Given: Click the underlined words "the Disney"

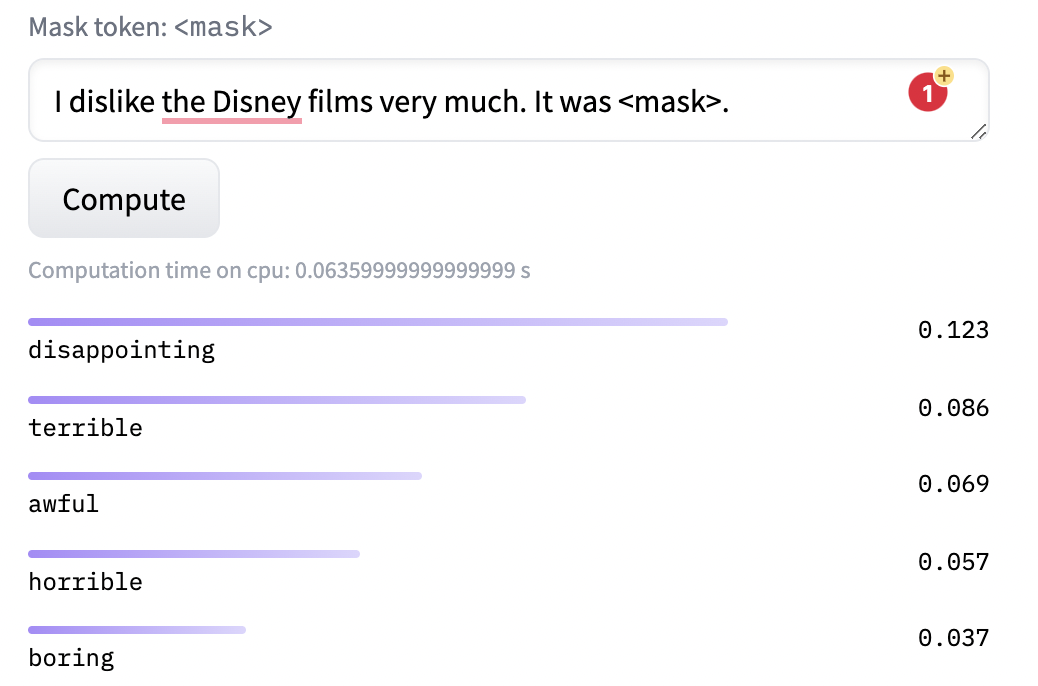Looking at the screenshot, I should tap(232, 102).
